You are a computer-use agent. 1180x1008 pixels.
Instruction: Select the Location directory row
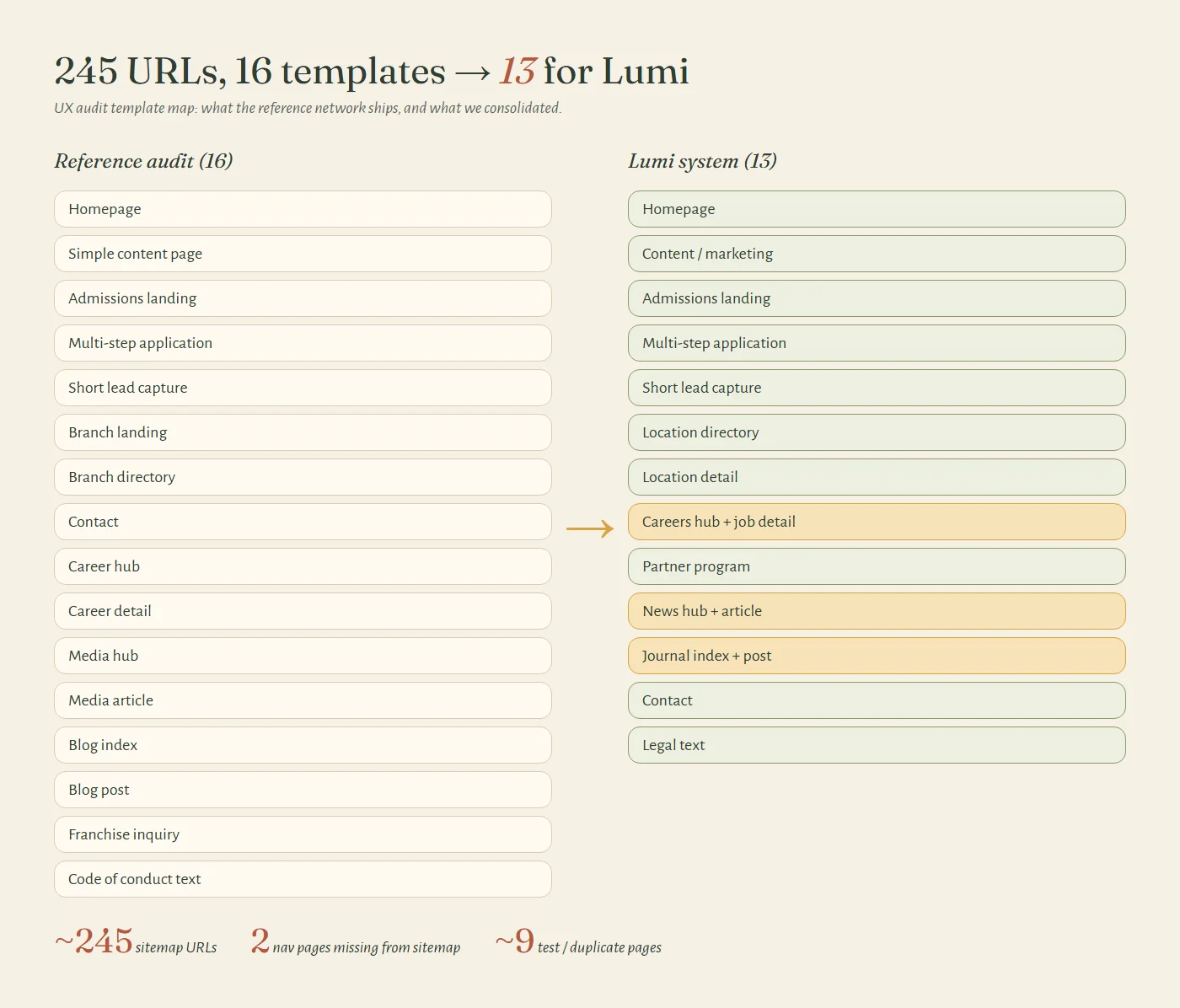tap(877, 432)
